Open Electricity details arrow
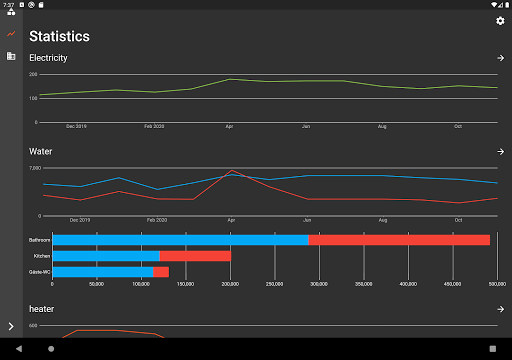The height and width of the screenshot is (360, 512). pos(500,58)
